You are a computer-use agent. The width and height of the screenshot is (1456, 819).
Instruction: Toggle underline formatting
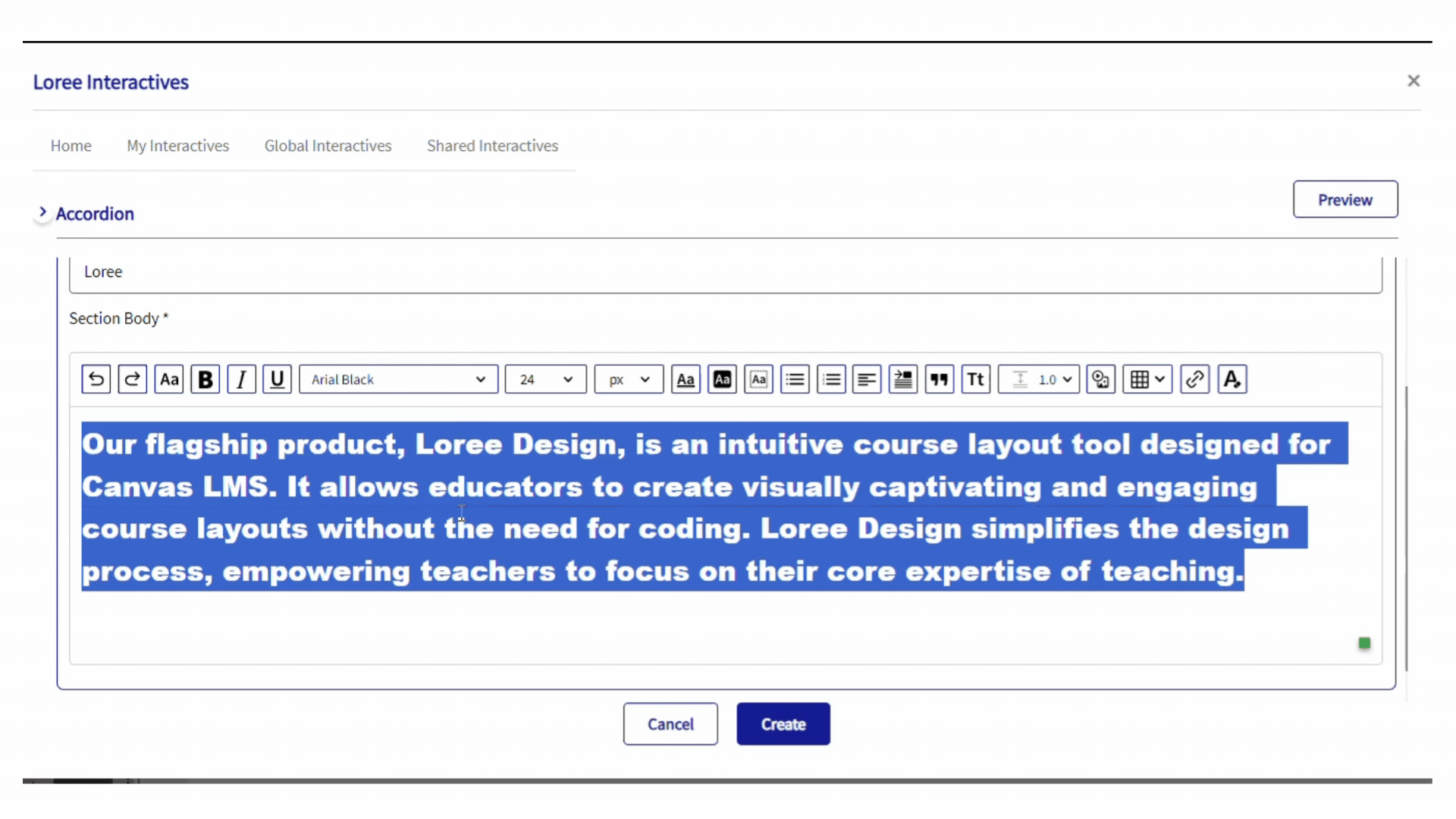(278, 379)
